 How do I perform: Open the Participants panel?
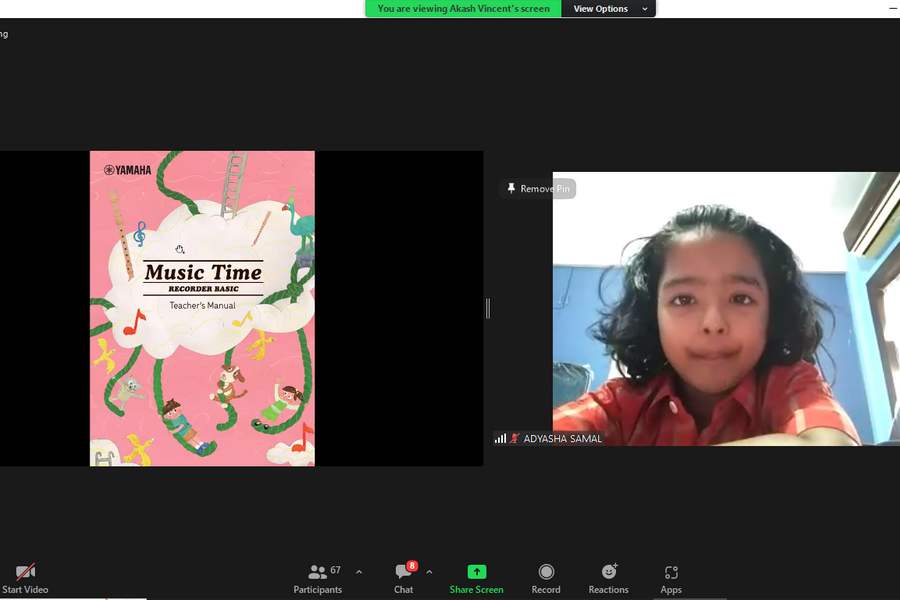coord(318,577)
